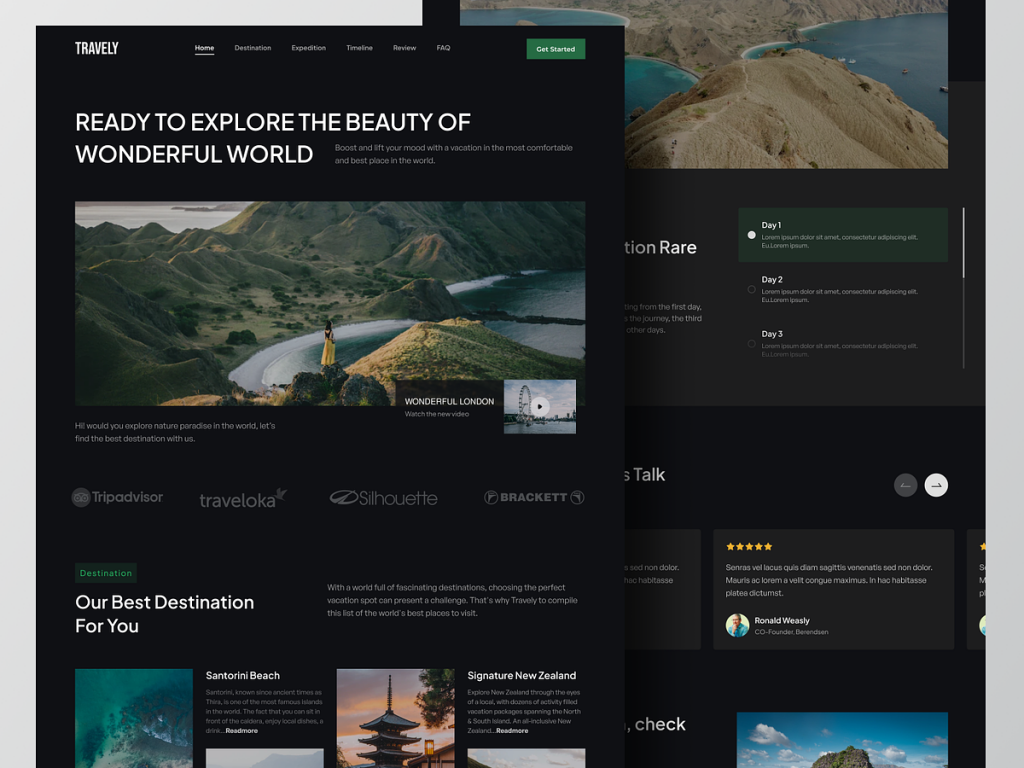Click the Traveloka partner logo
The image size is (1024, 768).
coord(243,499)
